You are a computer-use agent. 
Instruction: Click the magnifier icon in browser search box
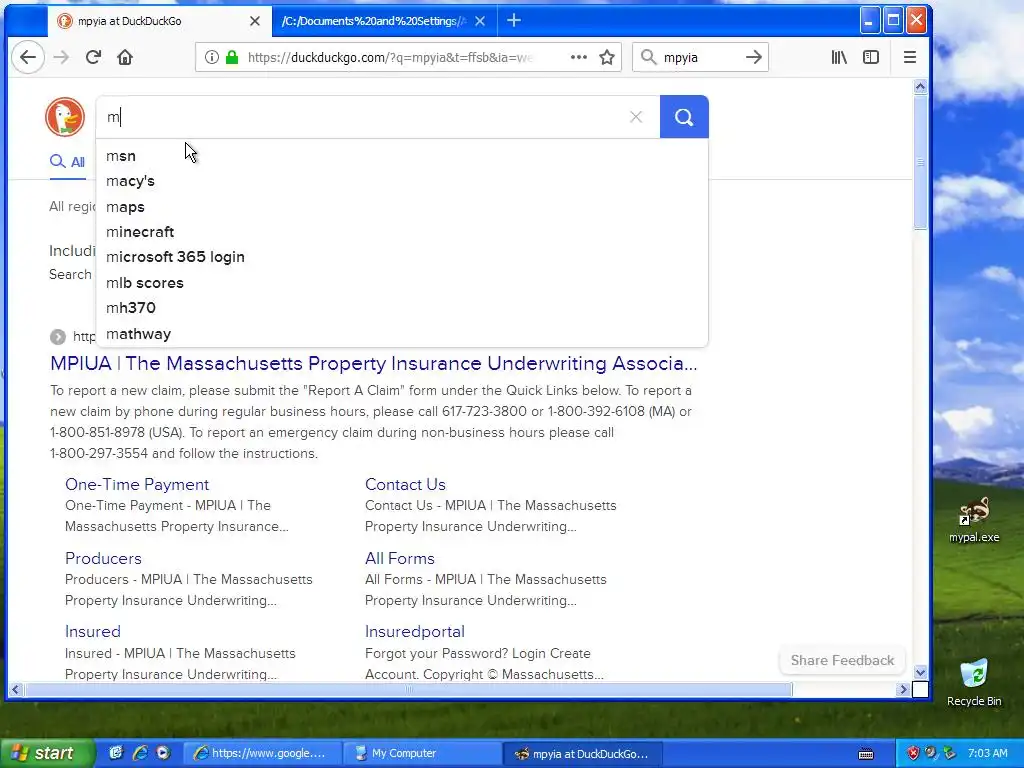click(648, 57)
